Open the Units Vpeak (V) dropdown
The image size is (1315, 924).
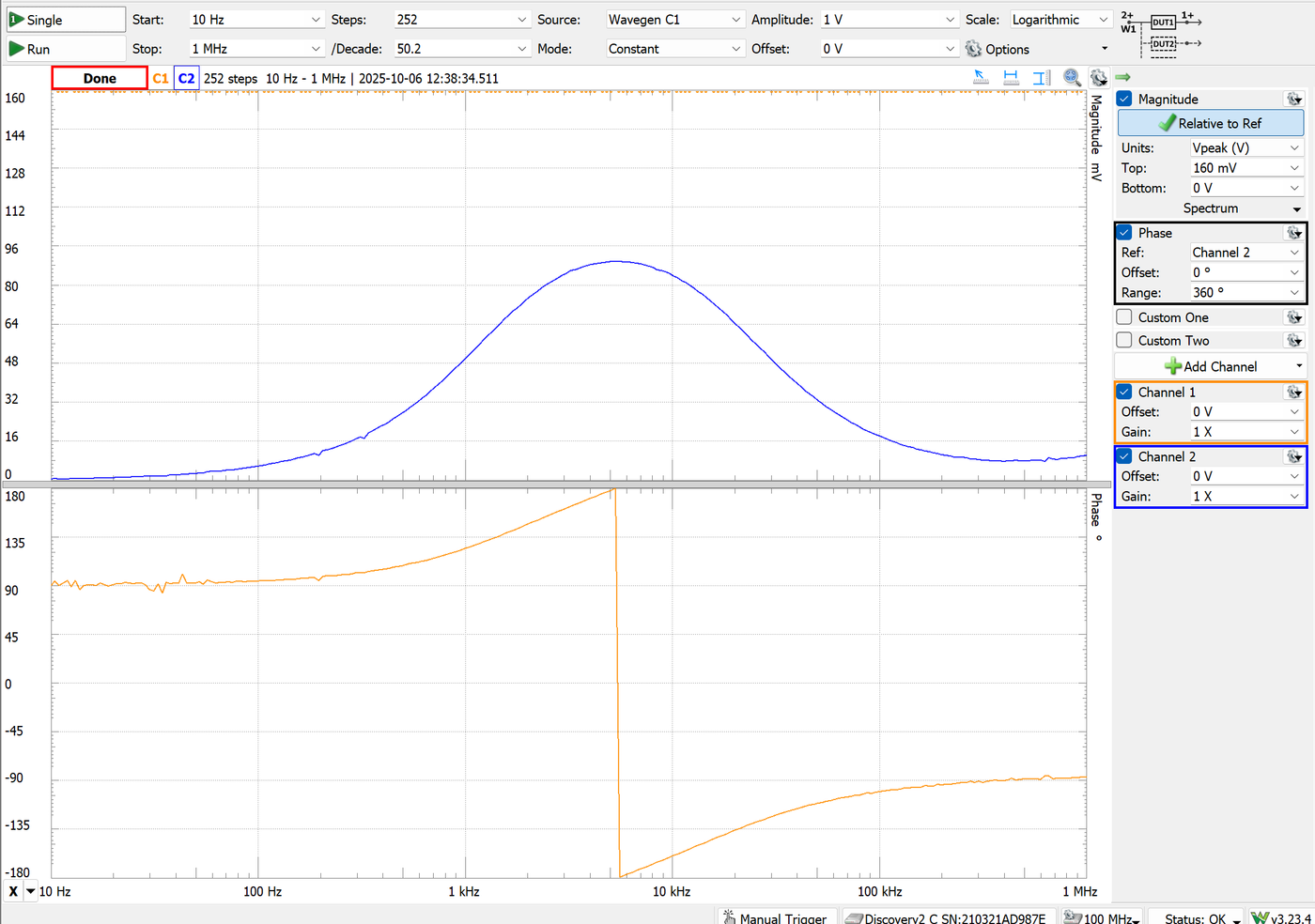click(x=1245, y=147)
